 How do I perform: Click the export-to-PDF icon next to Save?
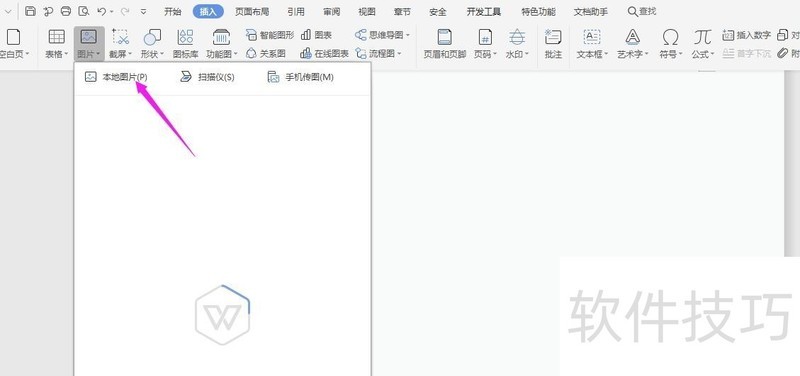[48, 11]
